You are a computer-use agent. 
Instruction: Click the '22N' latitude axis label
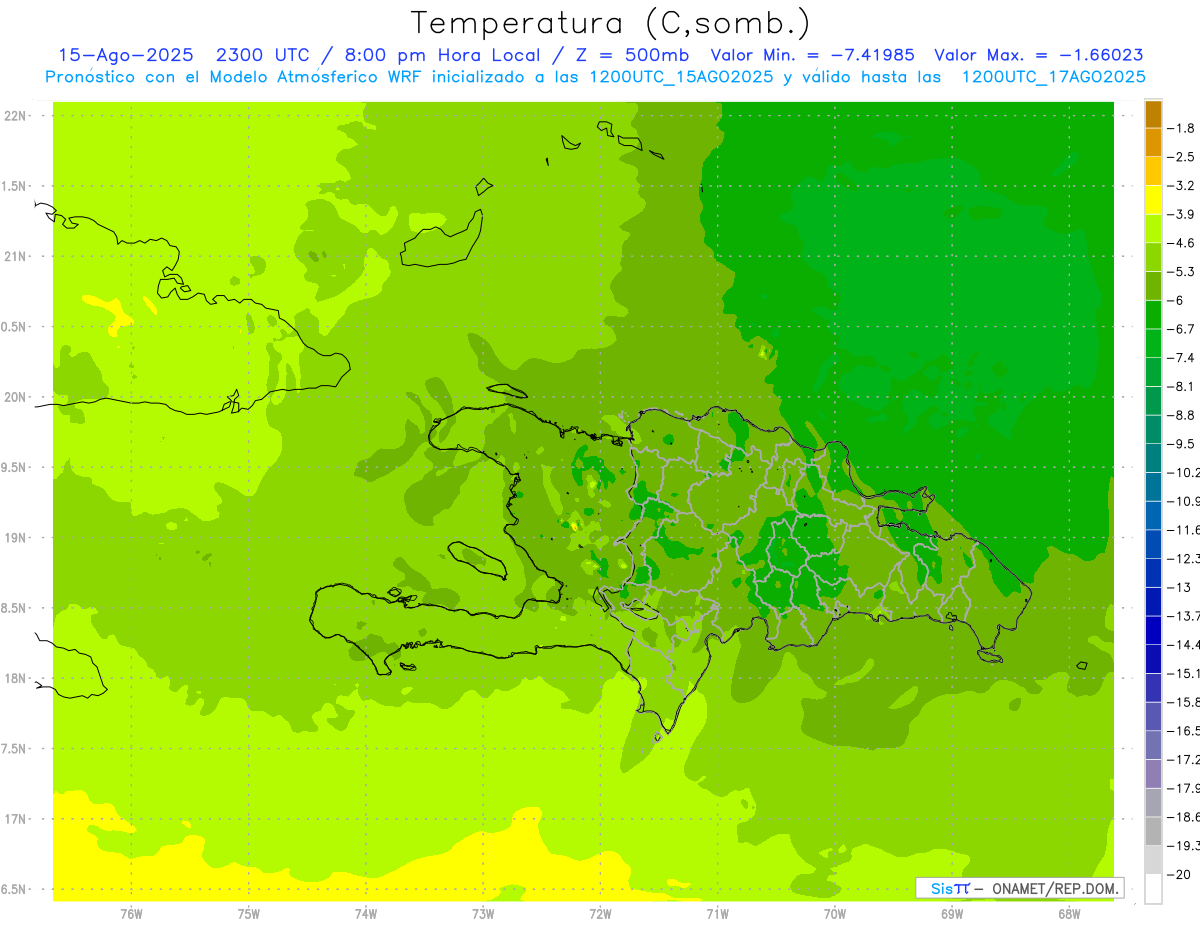[14, 116]
